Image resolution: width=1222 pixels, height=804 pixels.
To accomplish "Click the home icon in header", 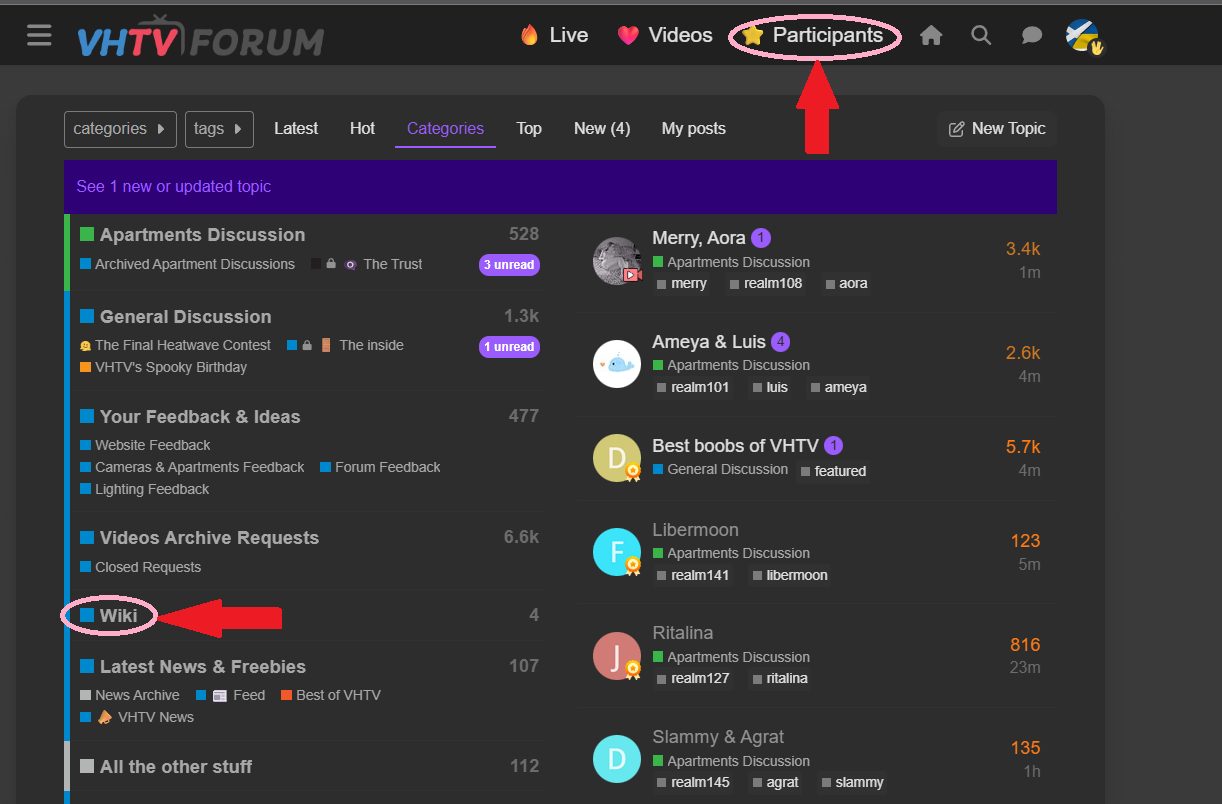I will [931, 36].
